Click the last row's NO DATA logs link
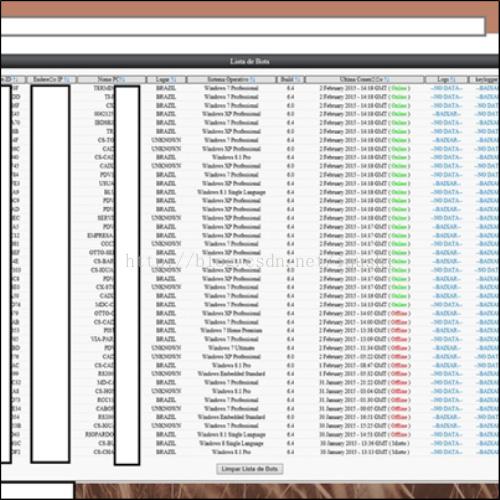500x500 pixels. (447, 452)
